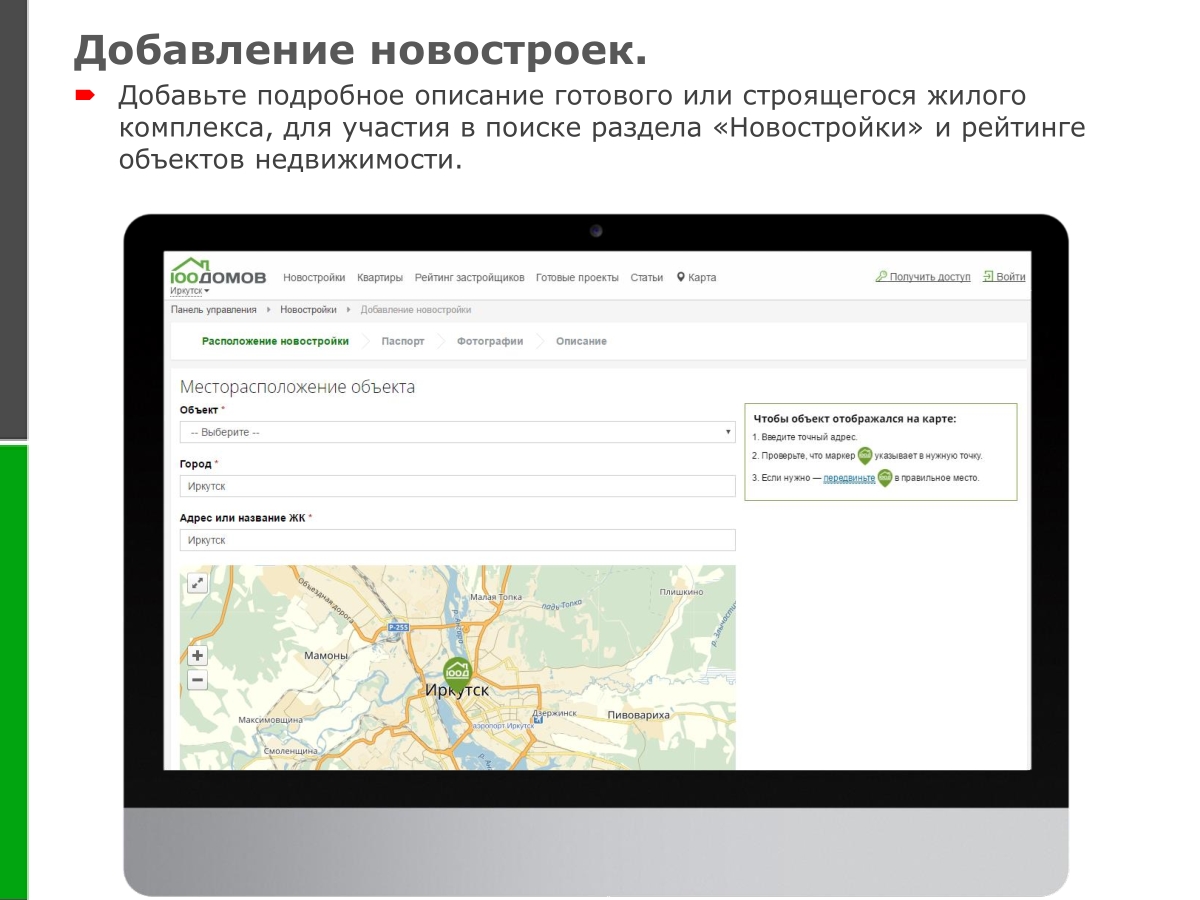The height and width of the screenshot is (900, 1200).
Task: Click the green house marker on map
Action: 457,672
